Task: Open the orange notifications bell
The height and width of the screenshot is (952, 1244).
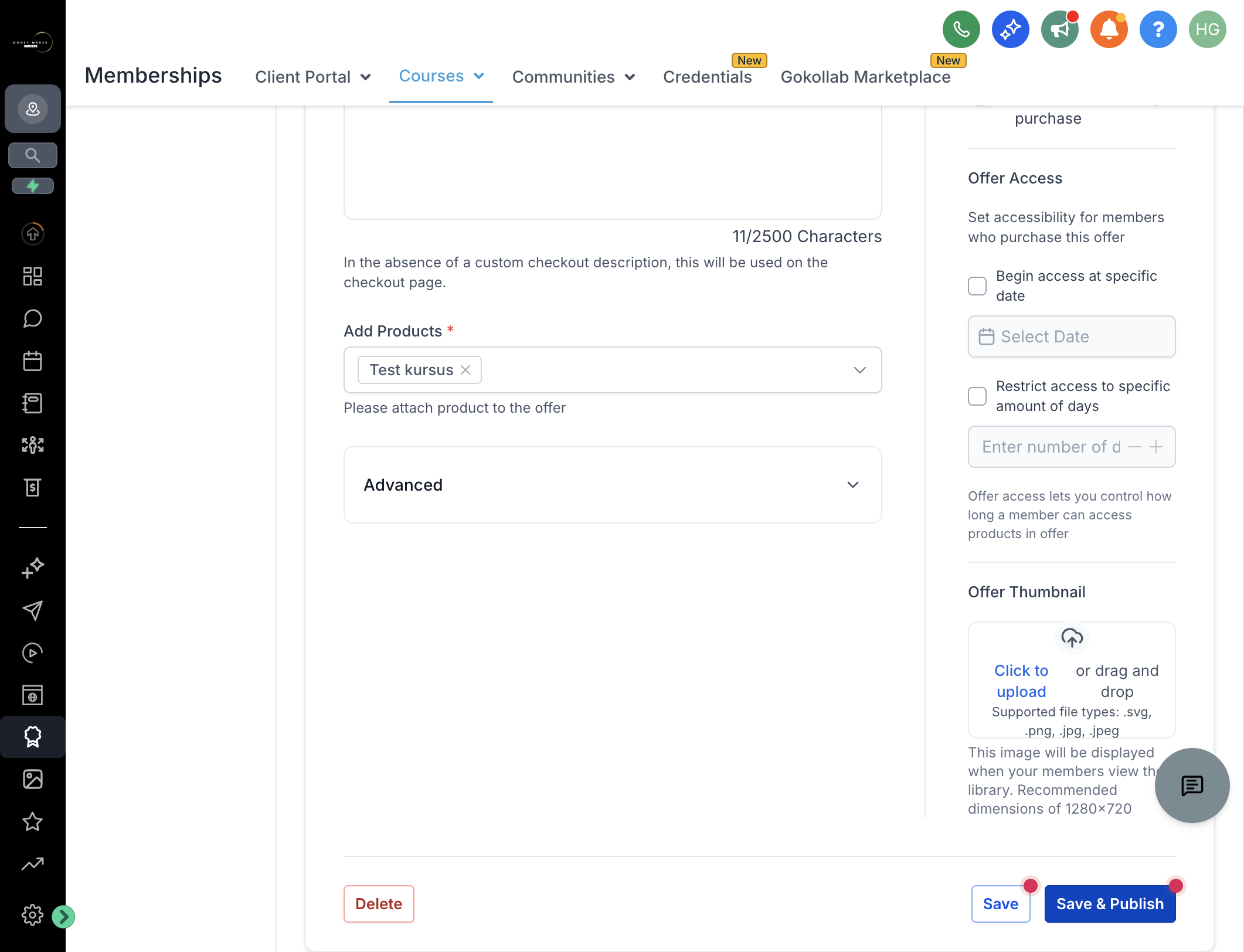Action: tap(1109, 29)
